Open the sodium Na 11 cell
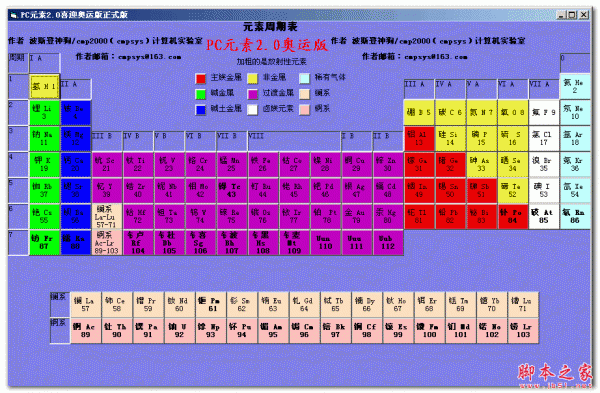 point(44,139)
